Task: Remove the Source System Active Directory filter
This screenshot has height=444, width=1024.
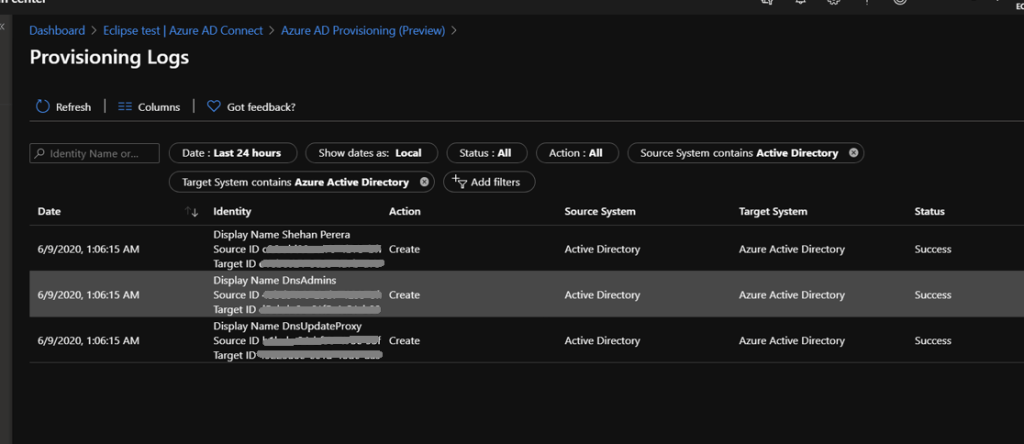Action: (x=853, y=153)
